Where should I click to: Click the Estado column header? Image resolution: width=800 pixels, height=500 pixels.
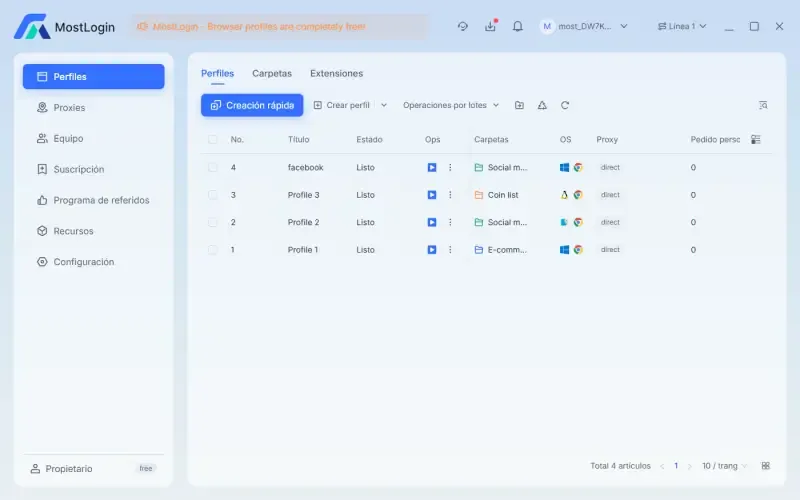369,139
